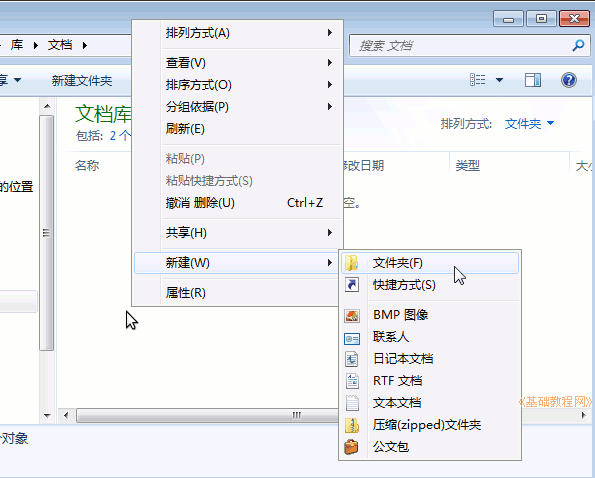Click the 日记本文档 journal icon
Viewport: 595px width, 478px height.
point(352,359)
